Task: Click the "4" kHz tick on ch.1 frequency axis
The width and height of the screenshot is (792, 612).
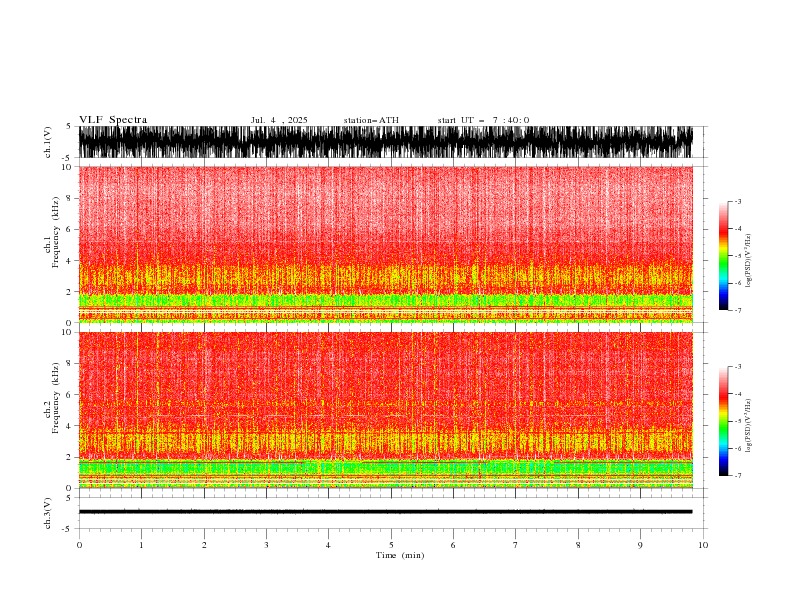Action: [69, 261]
